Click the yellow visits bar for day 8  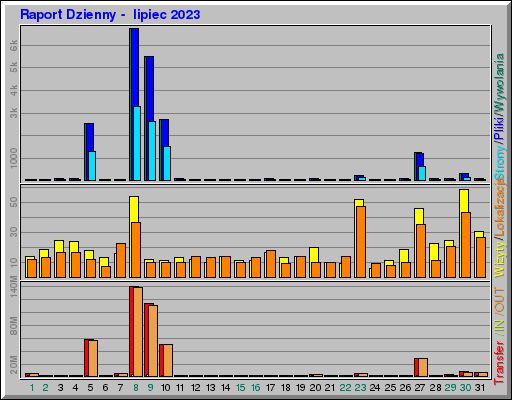134,209
